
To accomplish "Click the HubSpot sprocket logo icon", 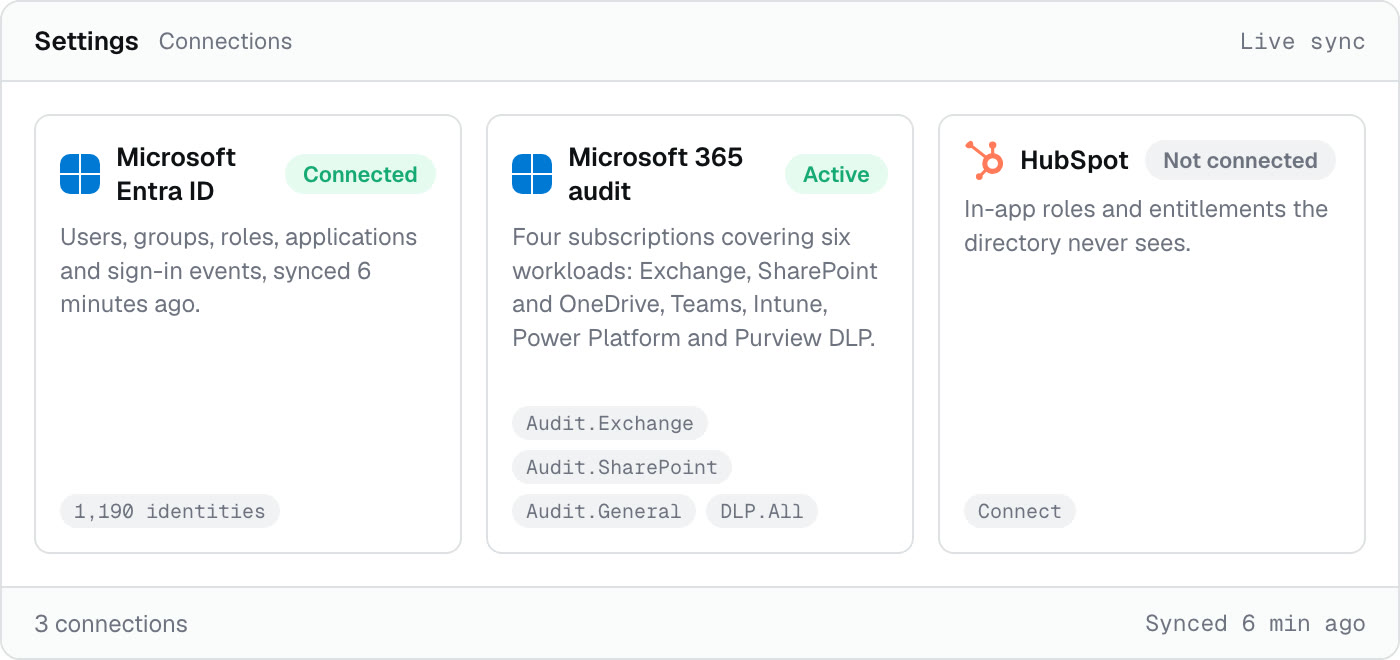I will click(x=984, y=160).
